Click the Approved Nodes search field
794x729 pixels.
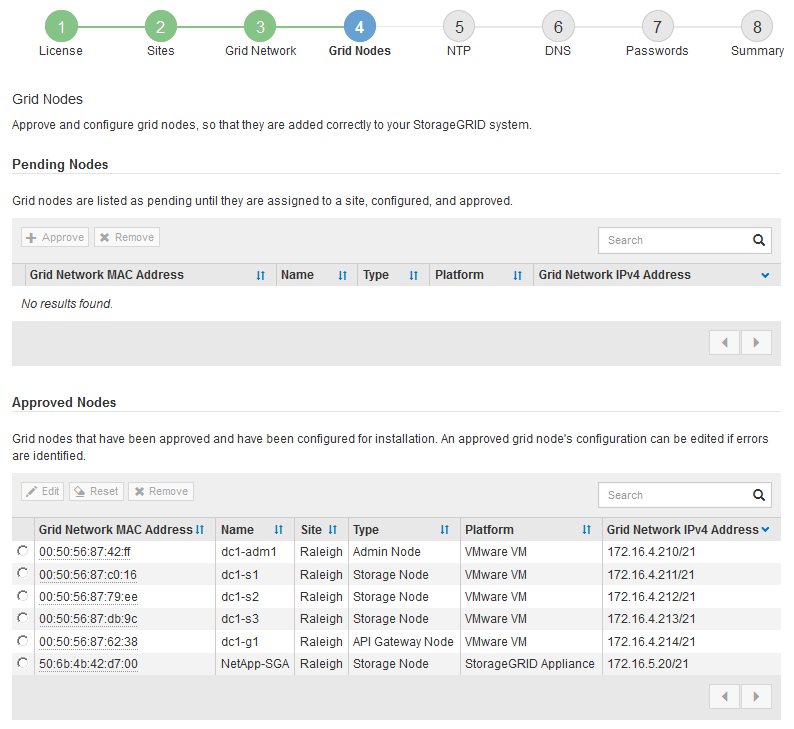tap(675, 495)
